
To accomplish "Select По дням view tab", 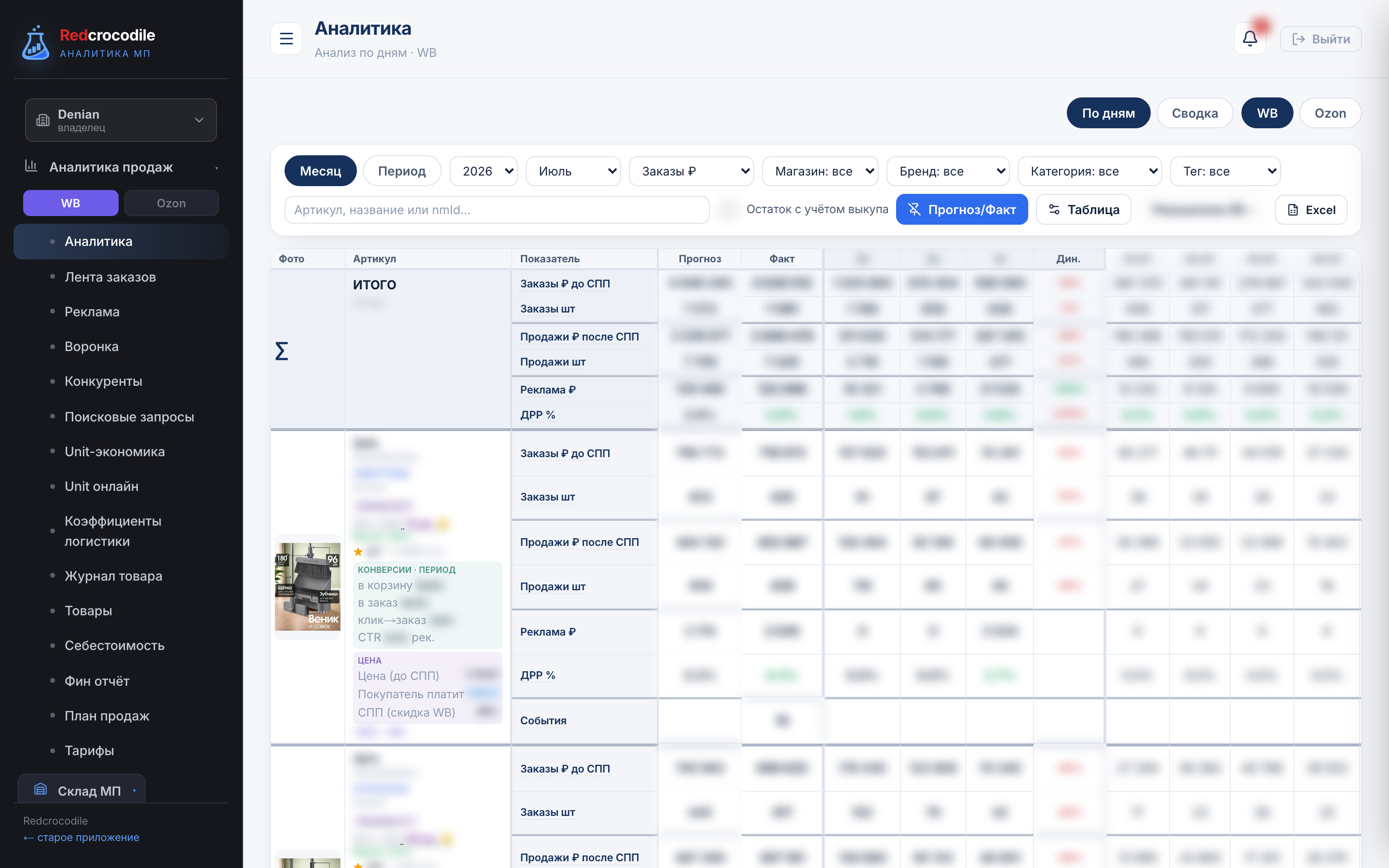I will pos(1108,113).
